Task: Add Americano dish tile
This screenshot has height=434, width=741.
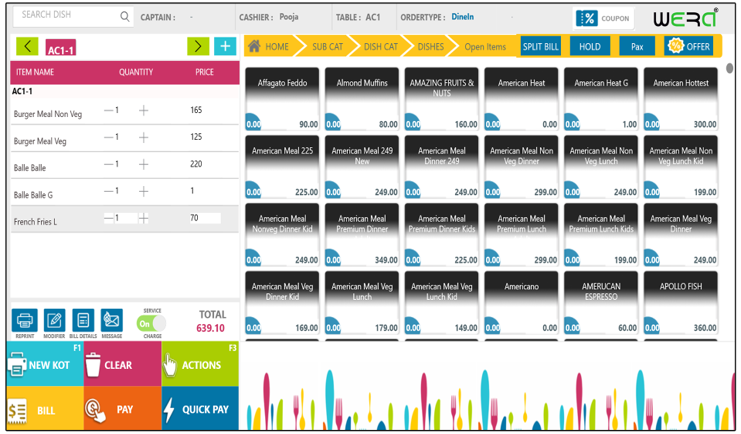Action: [x=521, y=303]
